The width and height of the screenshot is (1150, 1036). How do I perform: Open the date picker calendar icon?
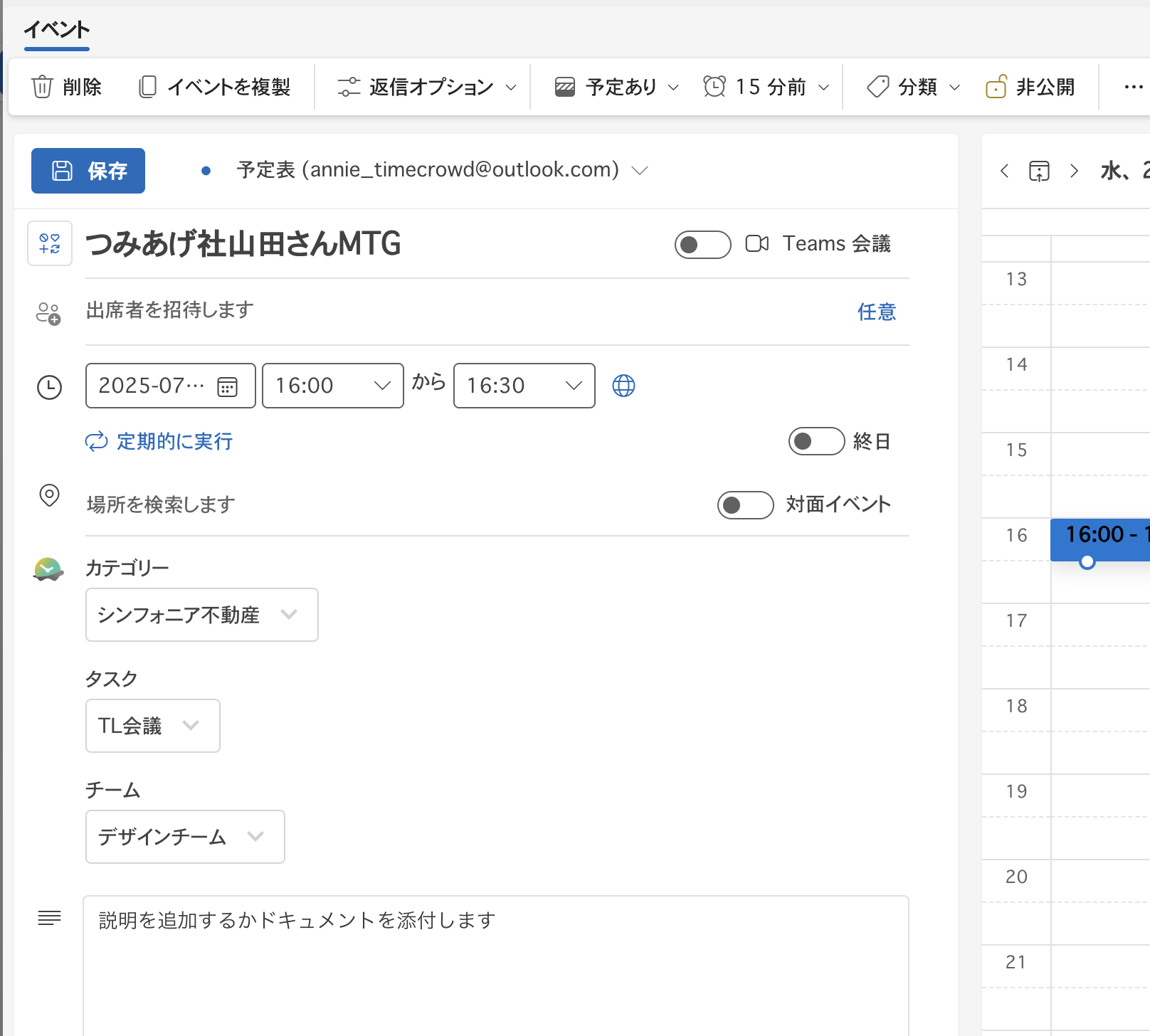(x=226, y=386)
